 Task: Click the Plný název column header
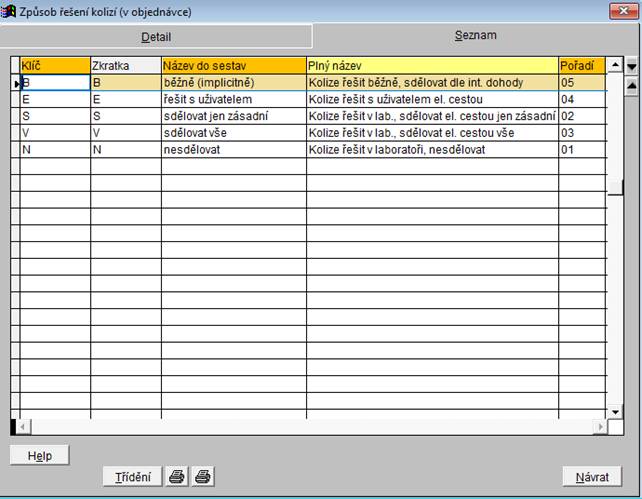tap(431, 65)
